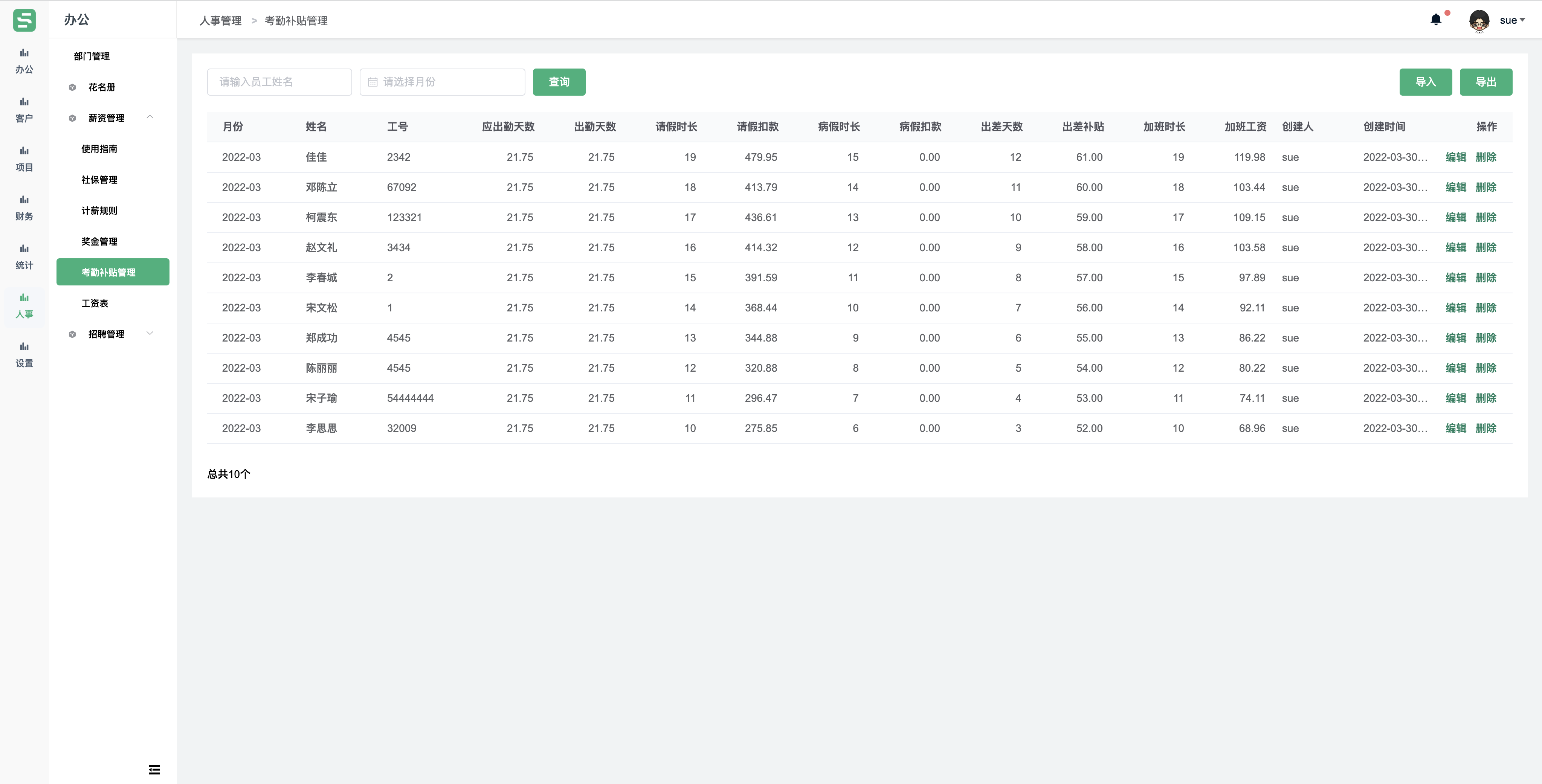The width and height of the screenshot is (1542, 784).
Task: Open the 办公 sidebar section
Action: [x=24, y=62]
